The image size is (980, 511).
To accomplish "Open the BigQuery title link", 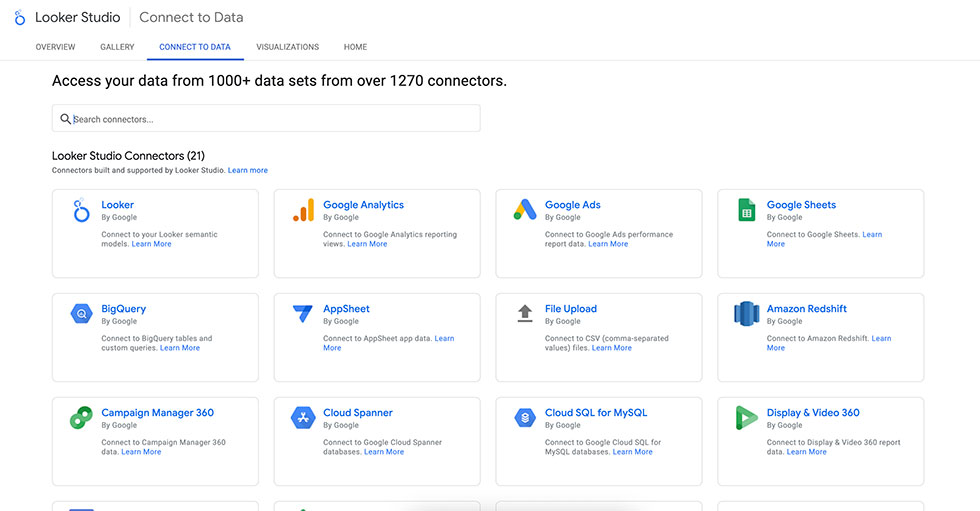I will (x=124, y=309).
